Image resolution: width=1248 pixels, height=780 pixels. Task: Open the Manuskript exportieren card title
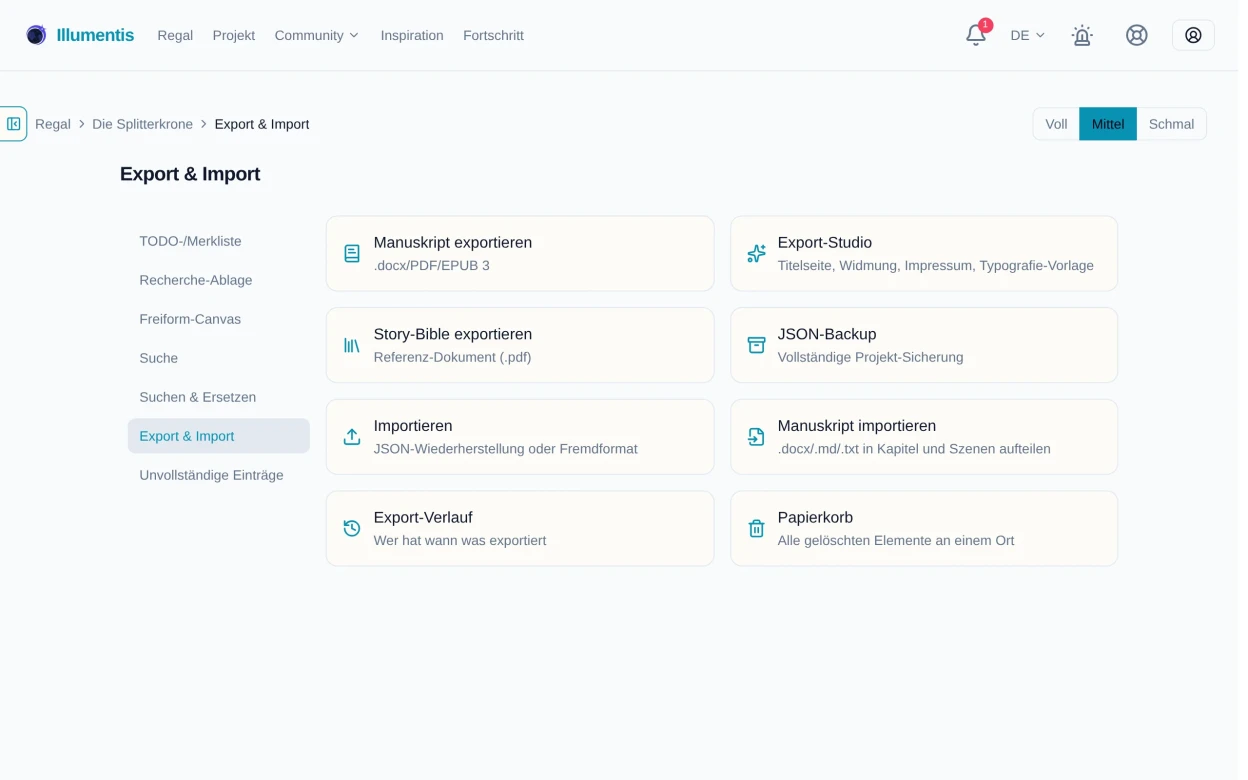coord(453,242)
